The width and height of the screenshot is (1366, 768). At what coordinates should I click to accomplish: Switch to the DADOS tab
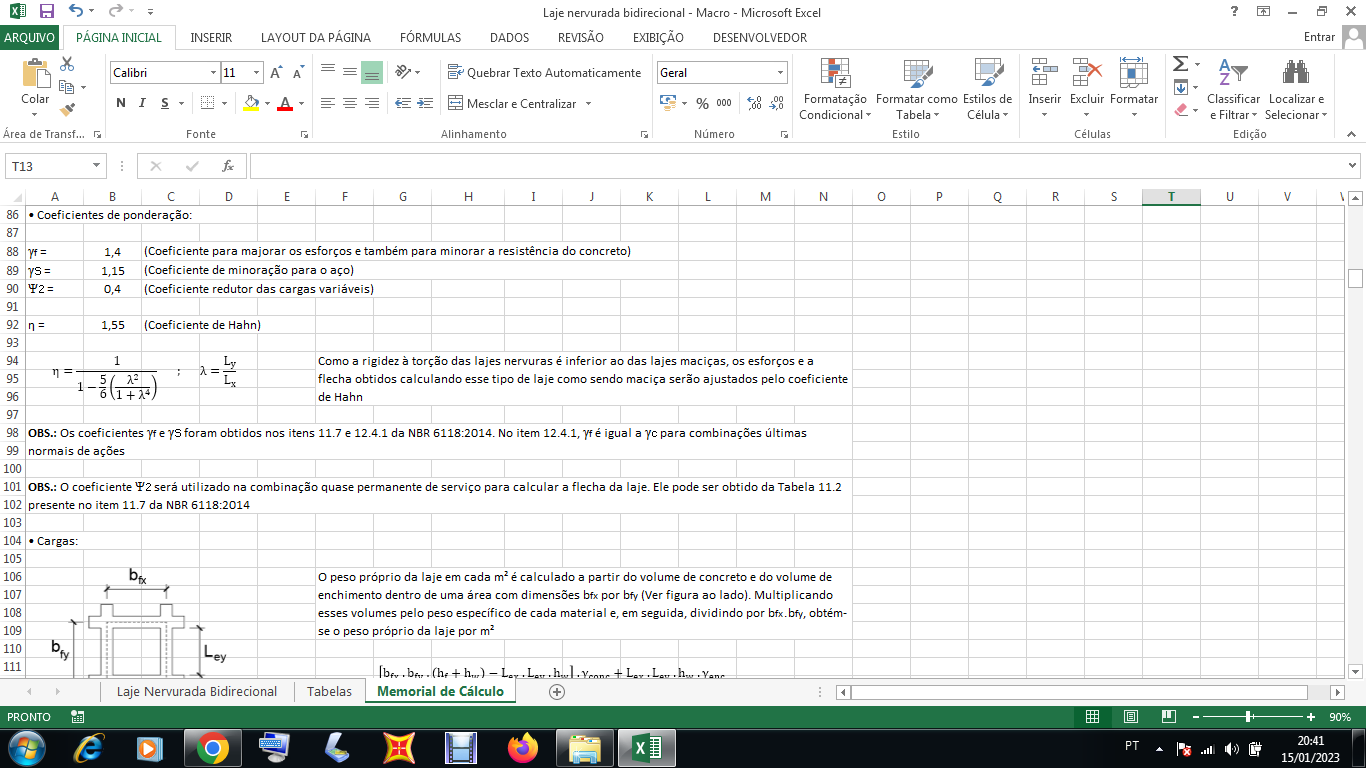click(510, 37)
